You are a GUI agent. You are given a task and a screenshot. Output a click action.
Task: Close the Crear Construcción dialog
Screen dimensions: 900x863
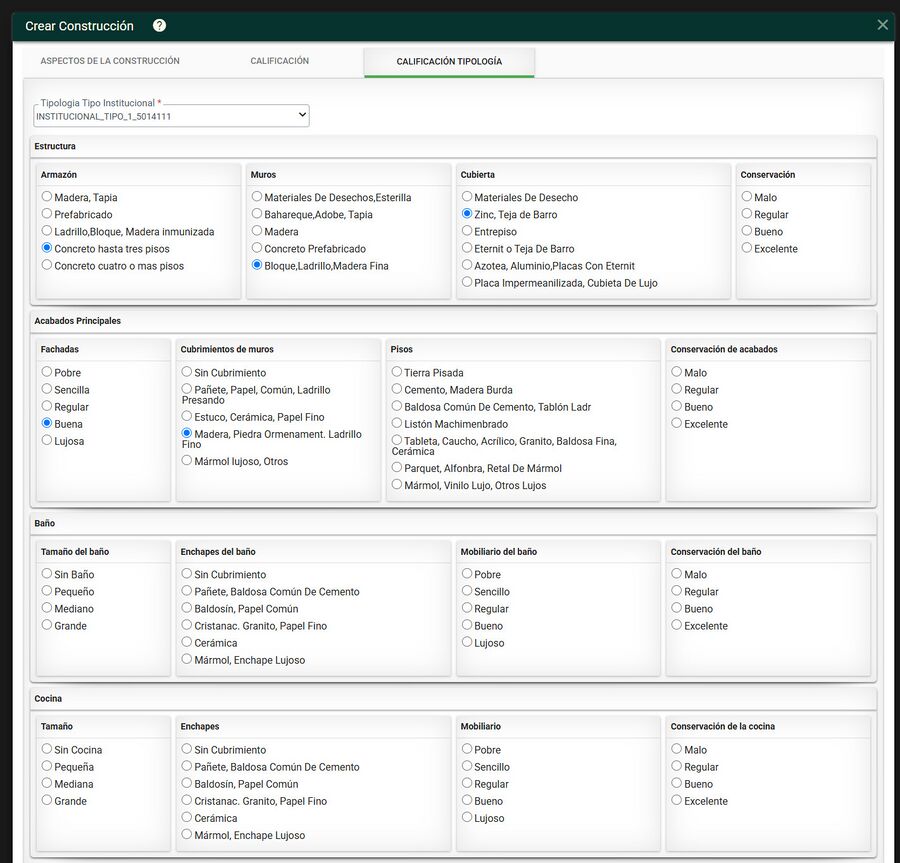click(882, 25)
